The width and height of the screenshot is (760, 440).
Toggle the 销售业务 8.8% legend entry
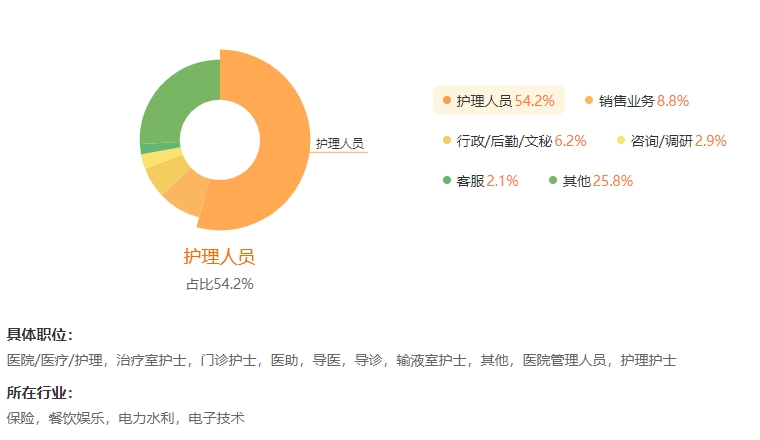637,100
